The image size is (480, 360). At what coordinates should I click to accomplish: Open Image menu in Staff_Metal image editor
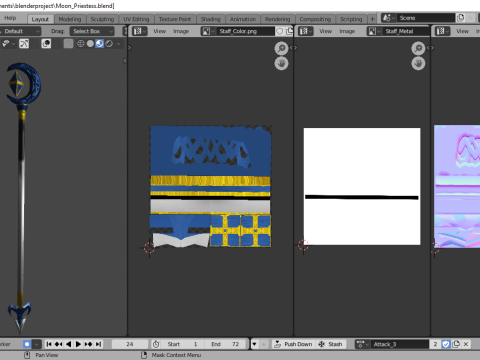(x=347, y=31)
